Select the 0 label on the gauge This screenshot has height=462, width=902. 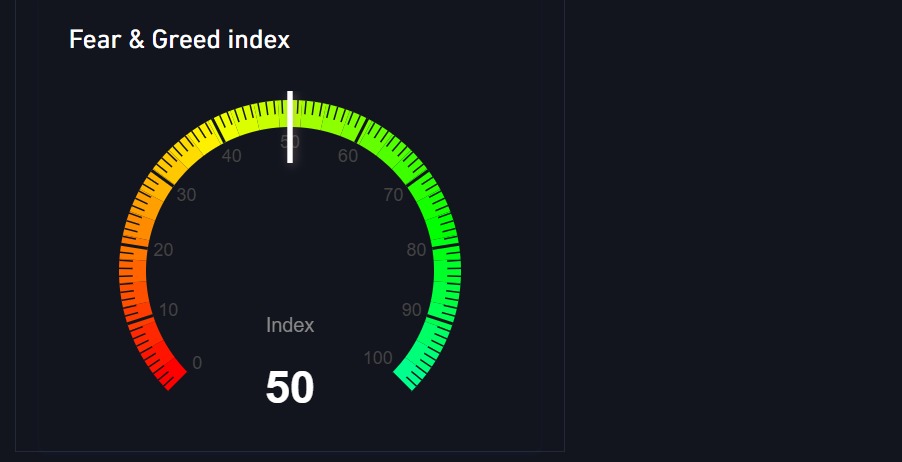pyautogui.click(x=197, y=363)
